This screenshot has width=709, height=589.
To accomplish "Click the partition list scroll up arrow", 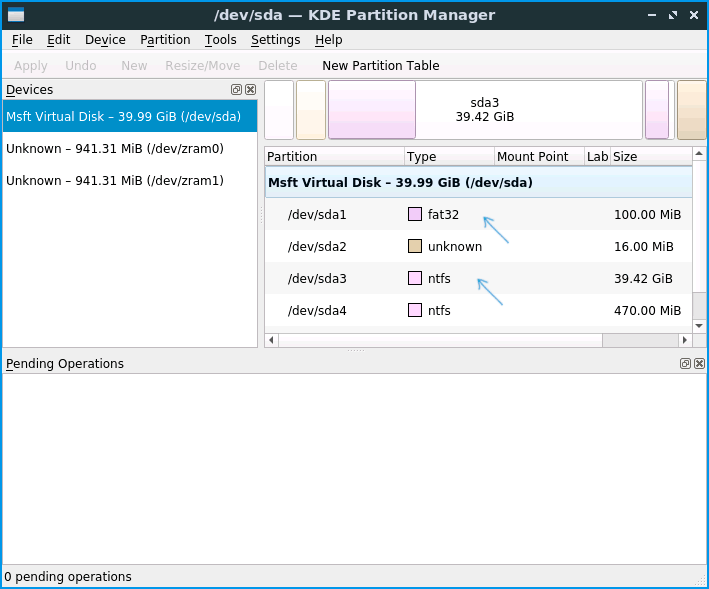I will pyautogui.click(x=699, y=154).
